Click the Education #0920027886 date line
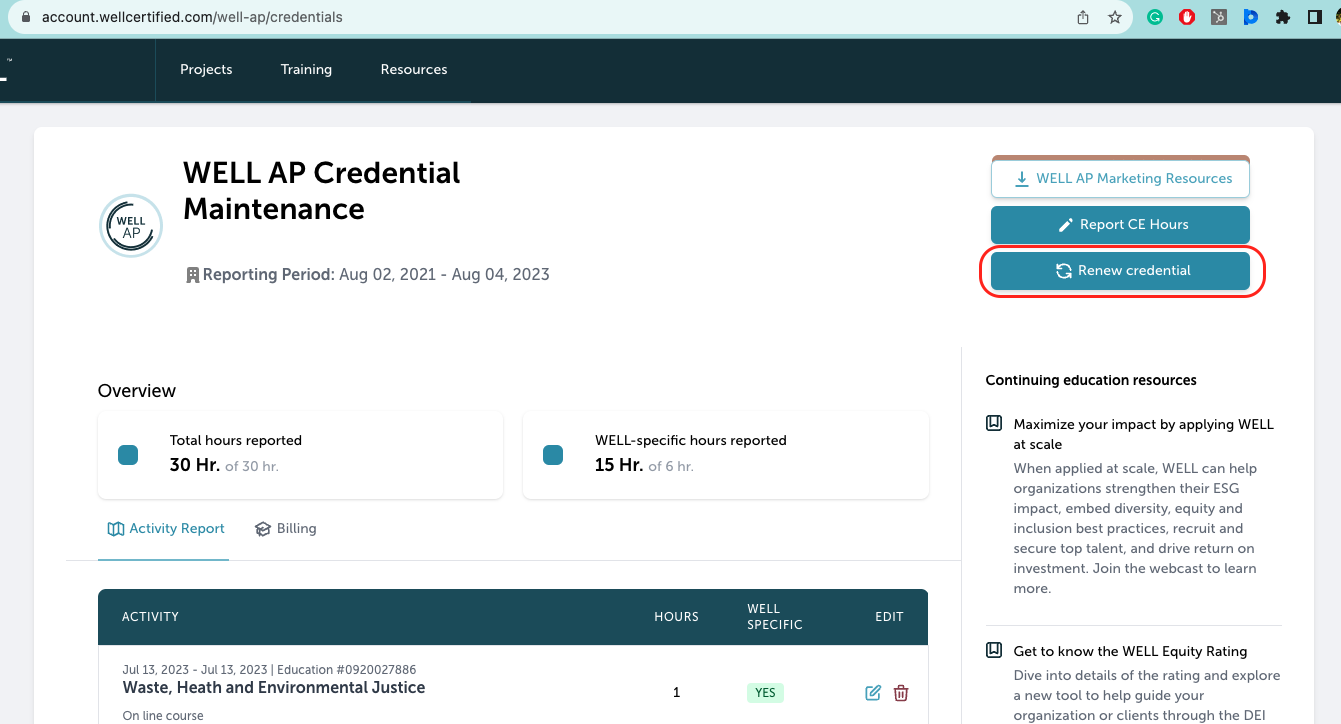The width and height of the screenshot is (1341, 724). (x=269, y=670)
